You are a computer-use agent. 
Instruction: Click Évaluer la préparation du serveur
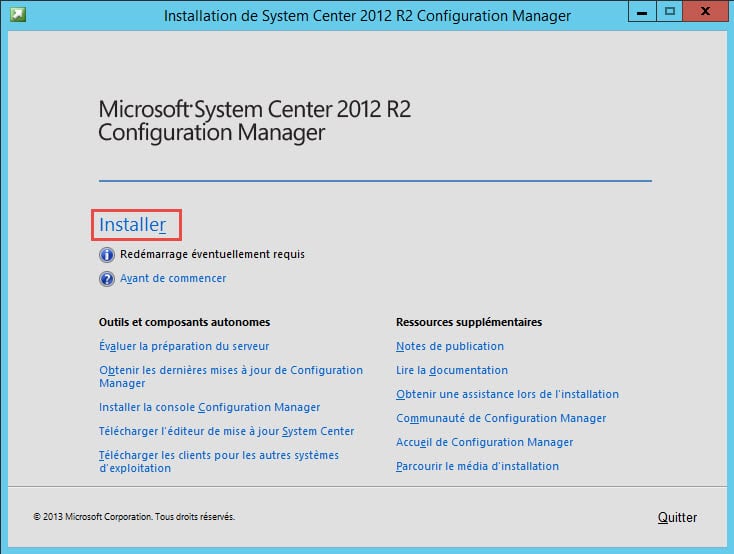(x=184, y=346)
